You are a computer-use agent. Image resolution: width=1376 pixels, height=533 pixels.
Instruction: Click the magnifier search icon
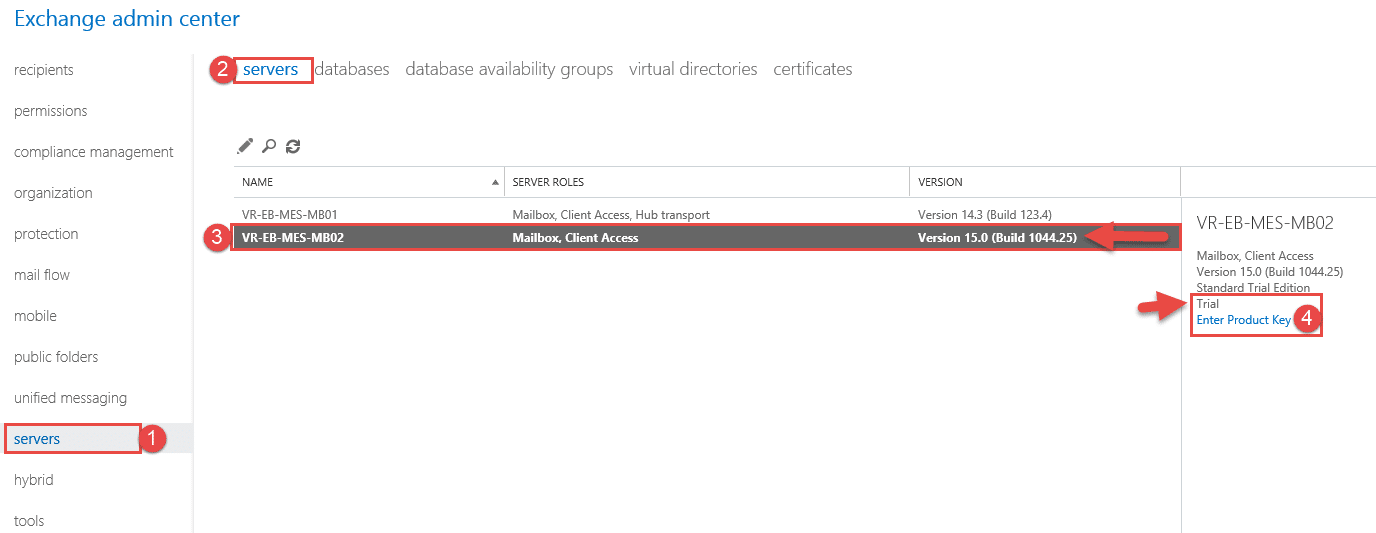click(269, 146)
